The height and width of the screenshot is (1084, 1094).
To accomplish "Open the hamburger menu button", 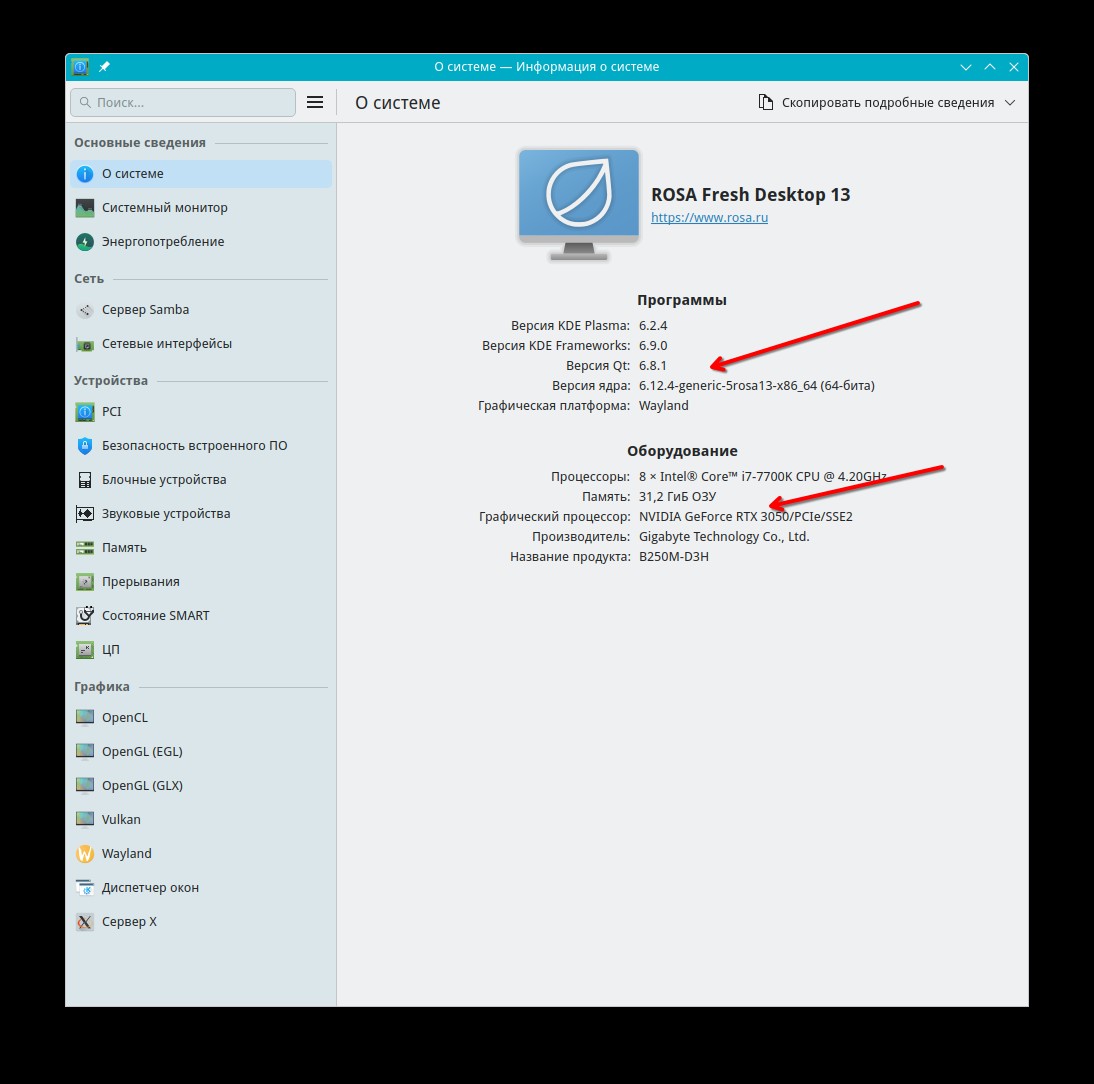I will click(315, 103).
